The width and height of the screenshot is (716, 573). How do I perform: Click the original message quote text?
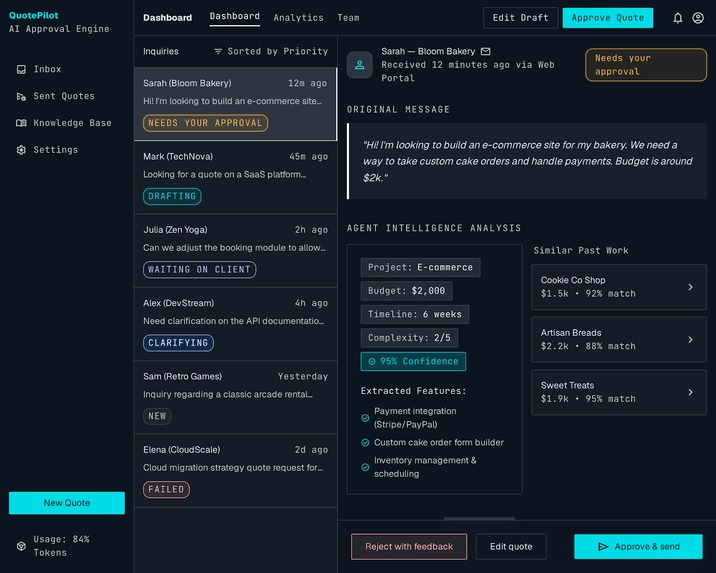(x=527, y=161)
